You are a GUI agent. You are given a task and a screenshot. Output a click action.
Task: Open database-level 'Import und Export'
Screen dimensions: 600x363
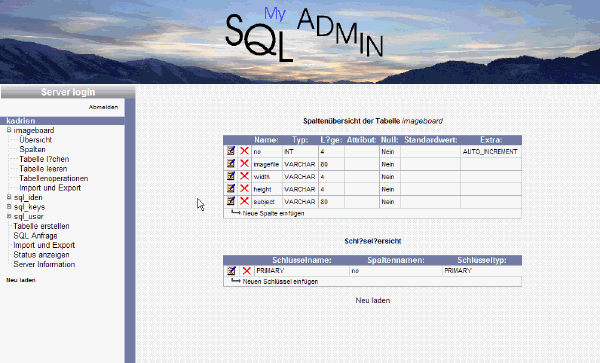44,245
